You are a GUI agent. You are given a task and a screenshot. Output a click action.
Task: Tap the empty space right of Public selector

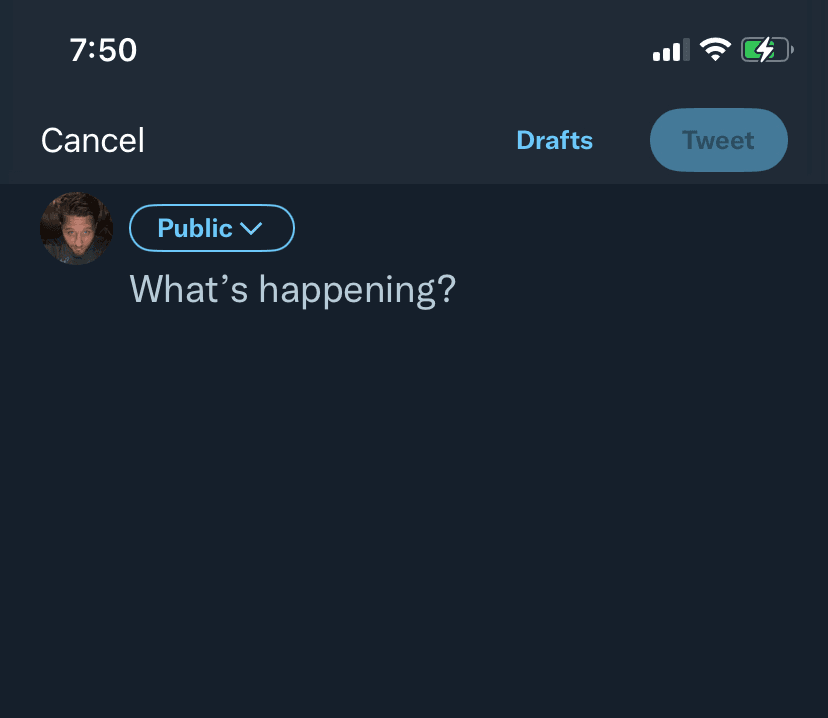(550, 228)
